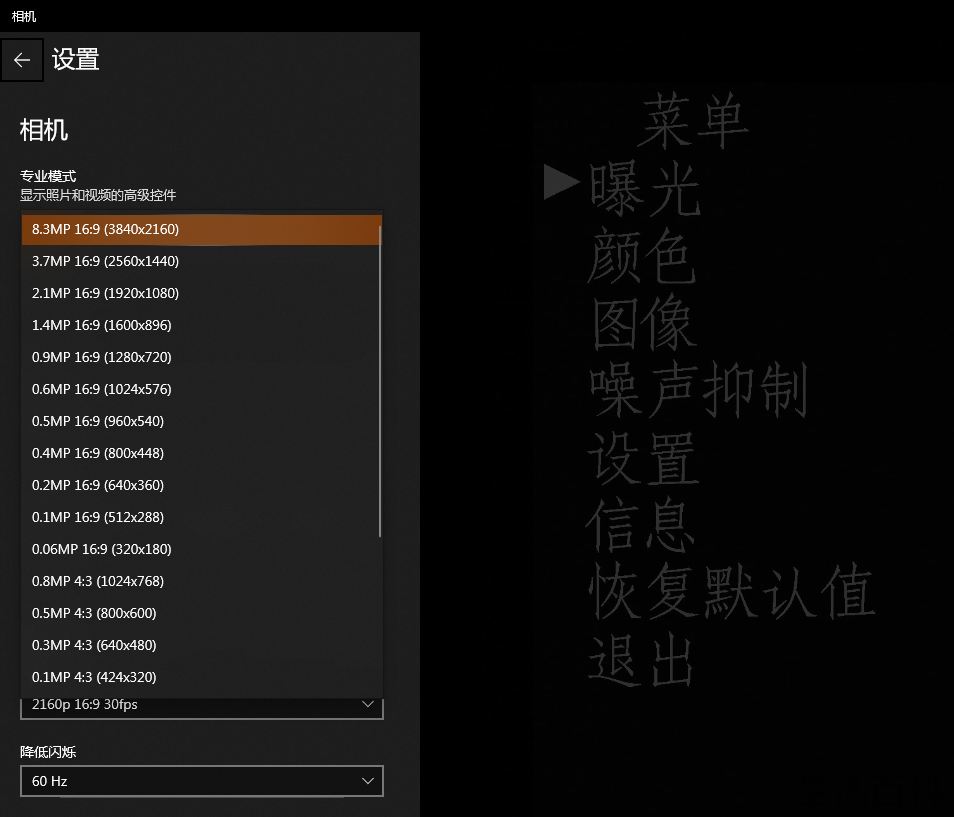Click the resolution list scrollbar
Viewport: 954px width, 817px height.
coord(380,381)
